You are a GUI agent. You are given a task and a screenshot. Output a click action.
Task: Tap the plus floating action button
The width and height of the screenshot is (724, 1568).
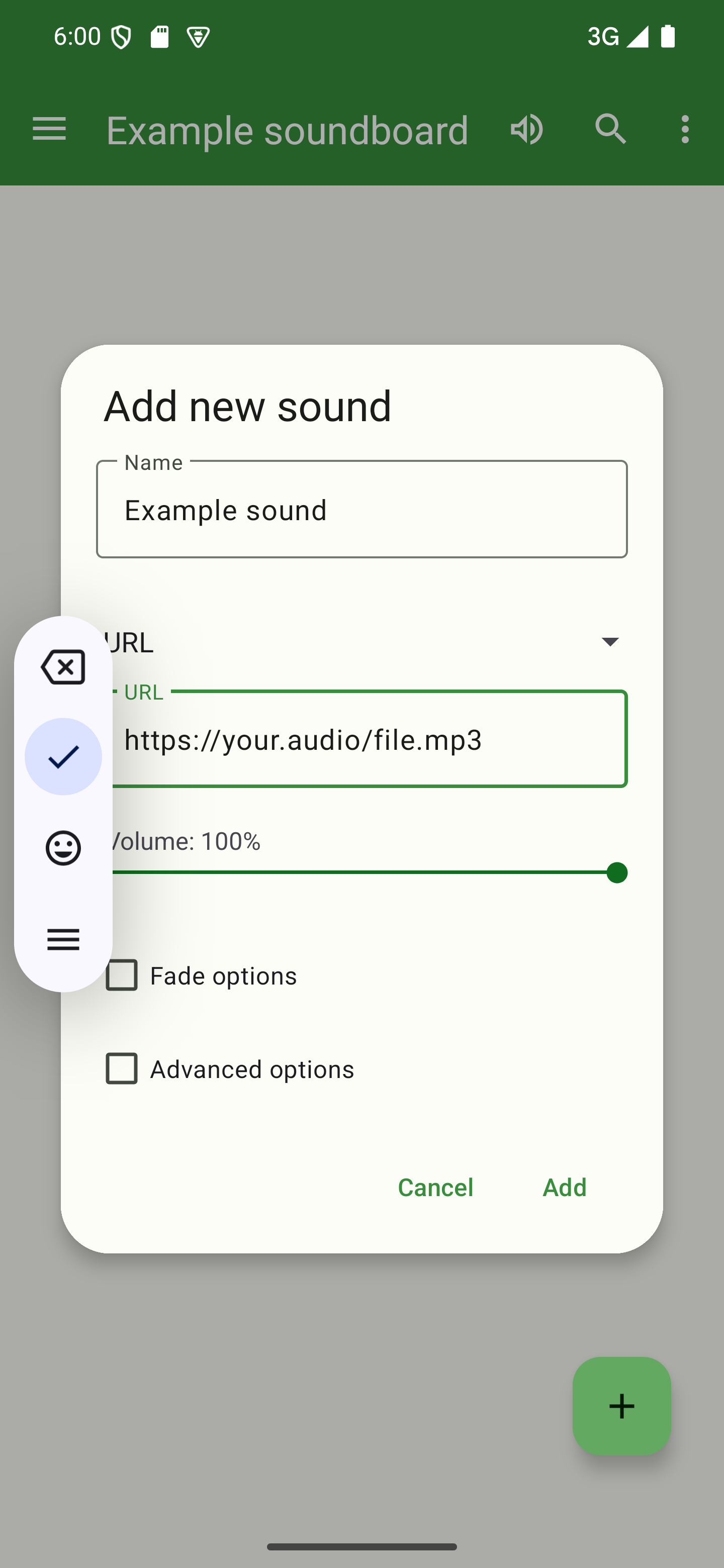pyautogui.click(x=621, y=1406)
